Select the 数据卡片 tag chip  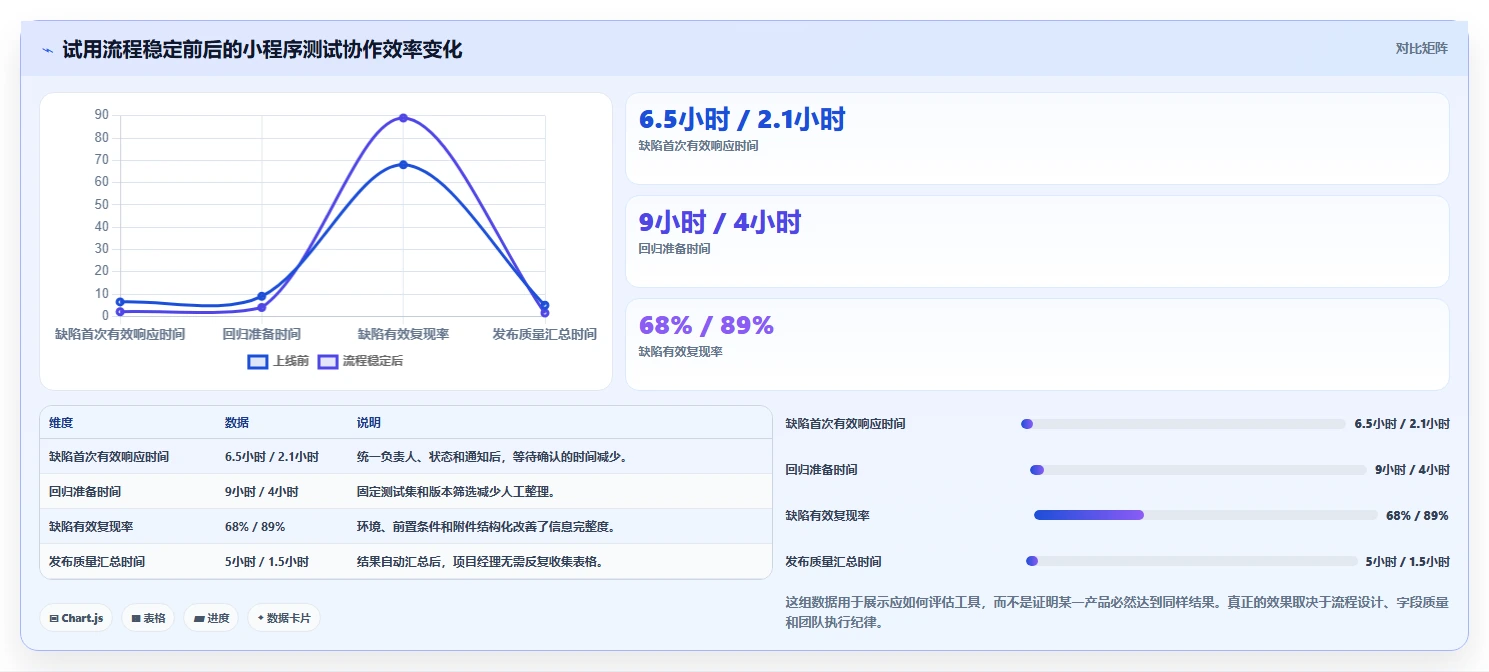pyautogui.click(x=284, y=618)
